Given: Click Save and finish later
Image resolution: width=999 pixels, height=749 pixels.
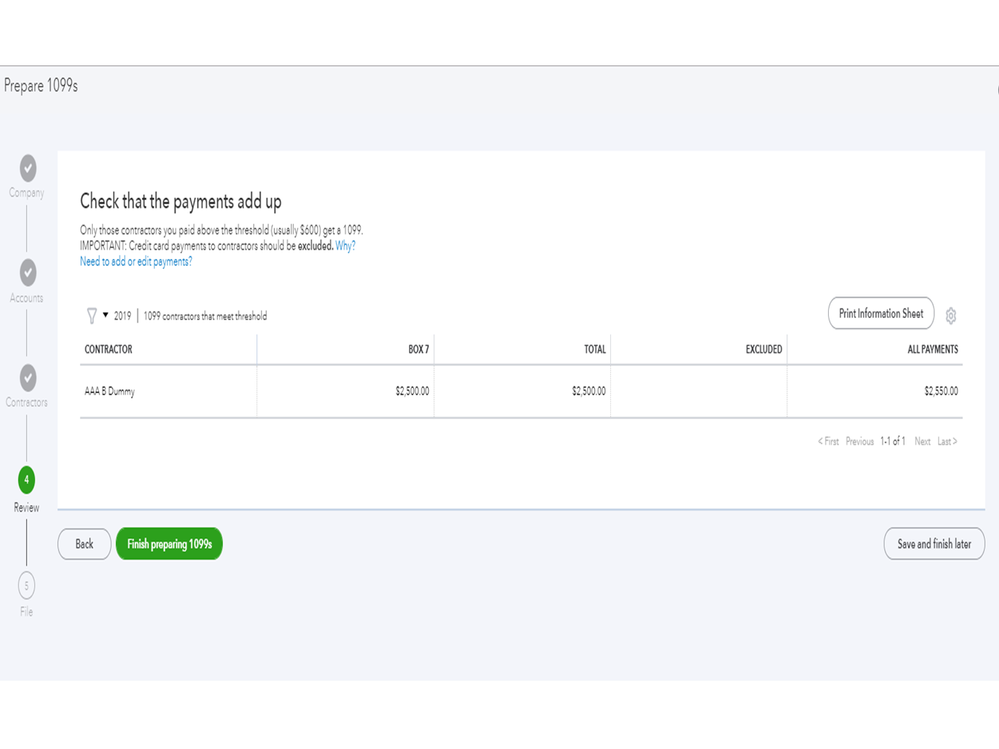Looking at the screenshot, I should [934, 544].
